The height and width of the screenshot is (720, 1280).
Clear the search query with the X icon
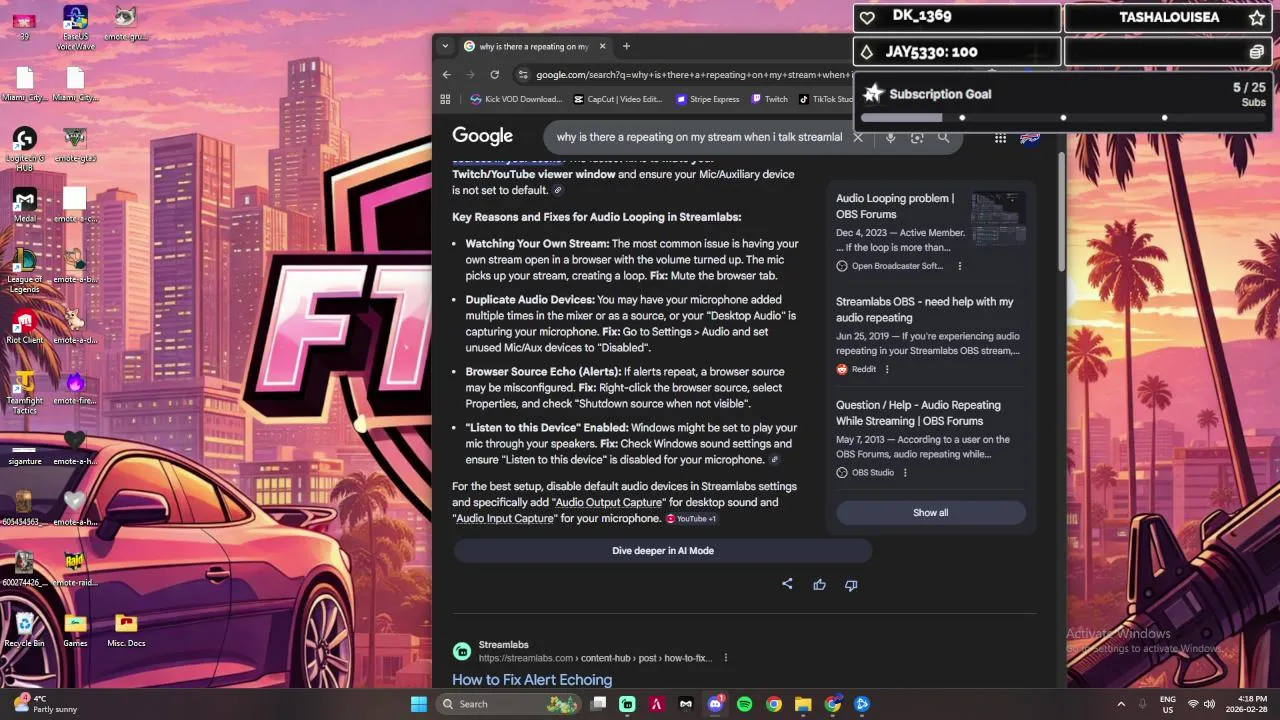pyautogui.click(x=857, y=137)
